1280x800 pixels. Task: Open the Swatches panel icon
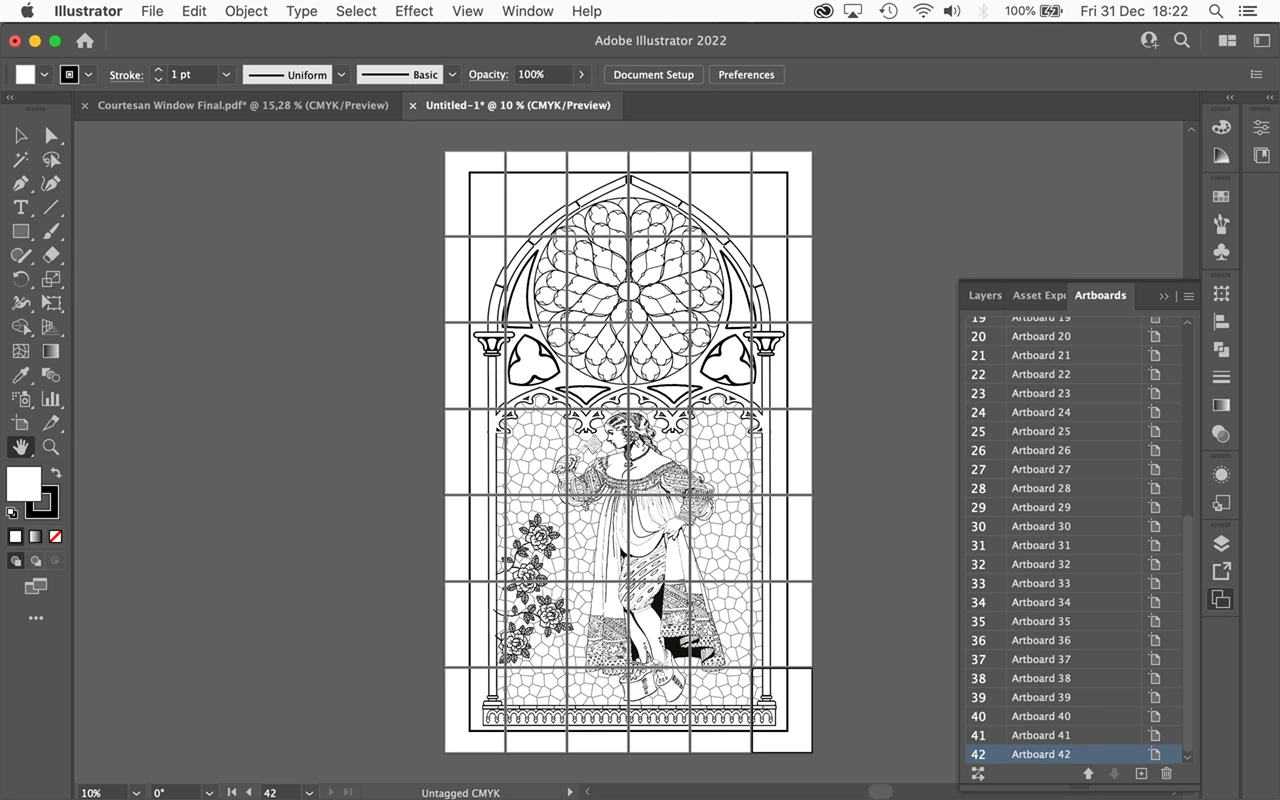[x=1221, y=197]
